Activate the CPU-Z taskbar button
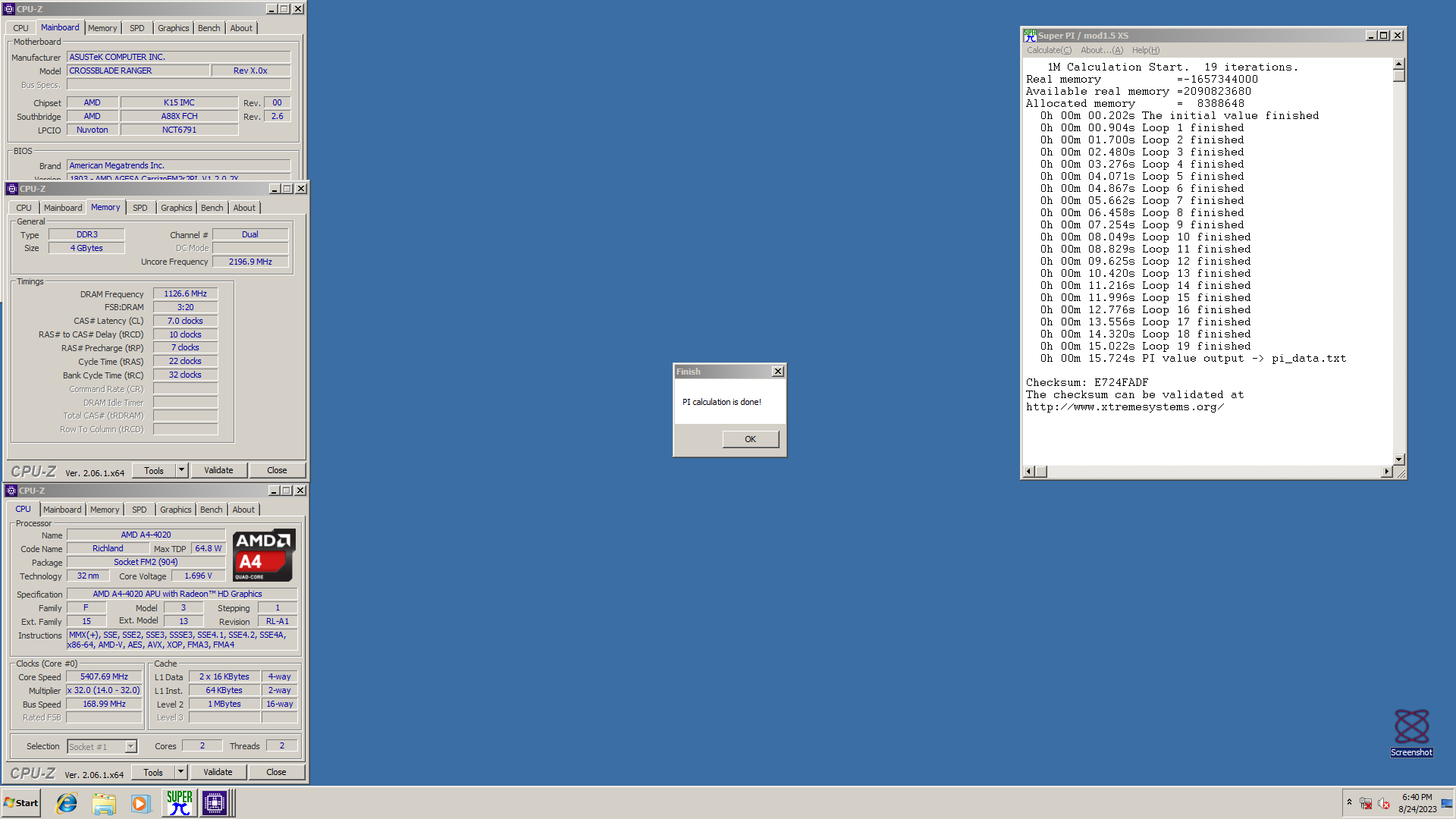1456x819 pixels. (215, 803)
